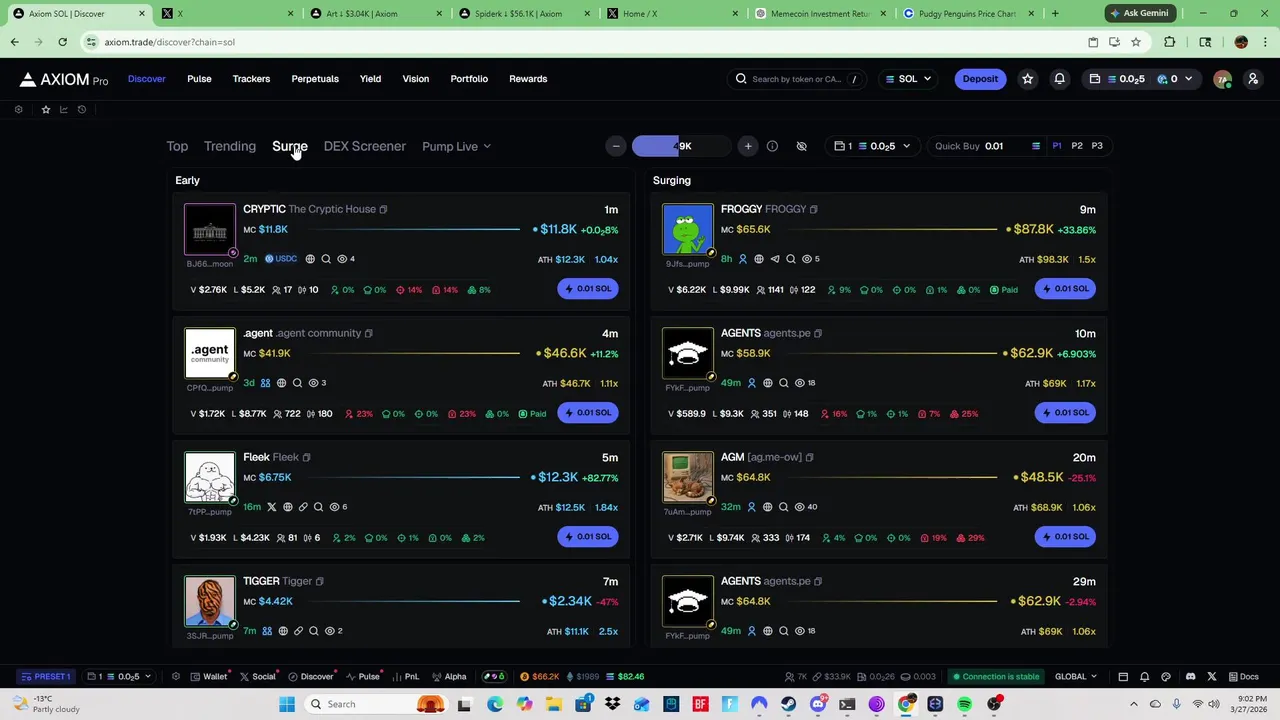This screenshot has height=720, width=1280.
Task: Copy the FROGGY token address
Action: point(813,209)
